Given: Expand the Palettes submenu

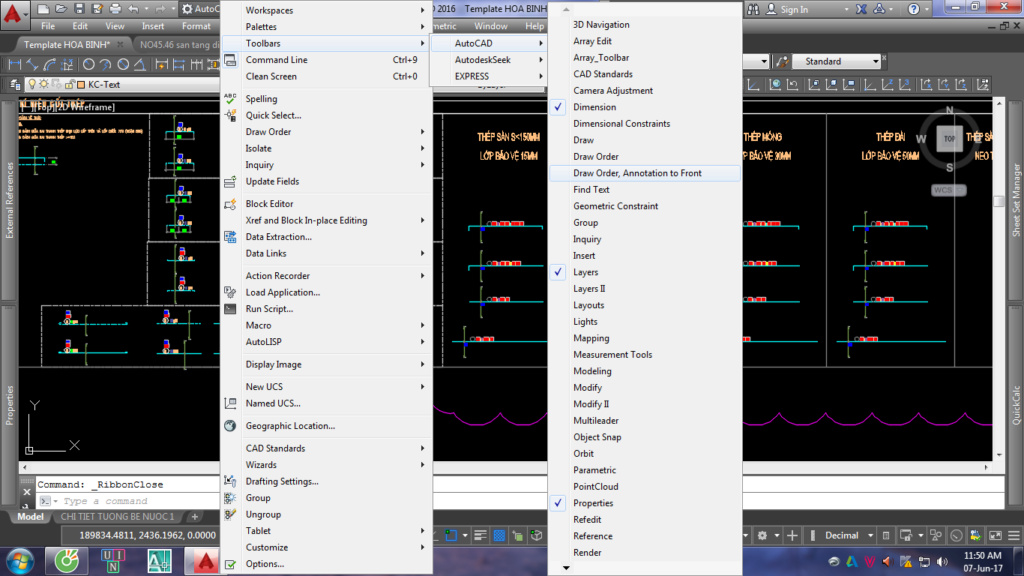Looking at the screenshot, I should pos(327,27).
